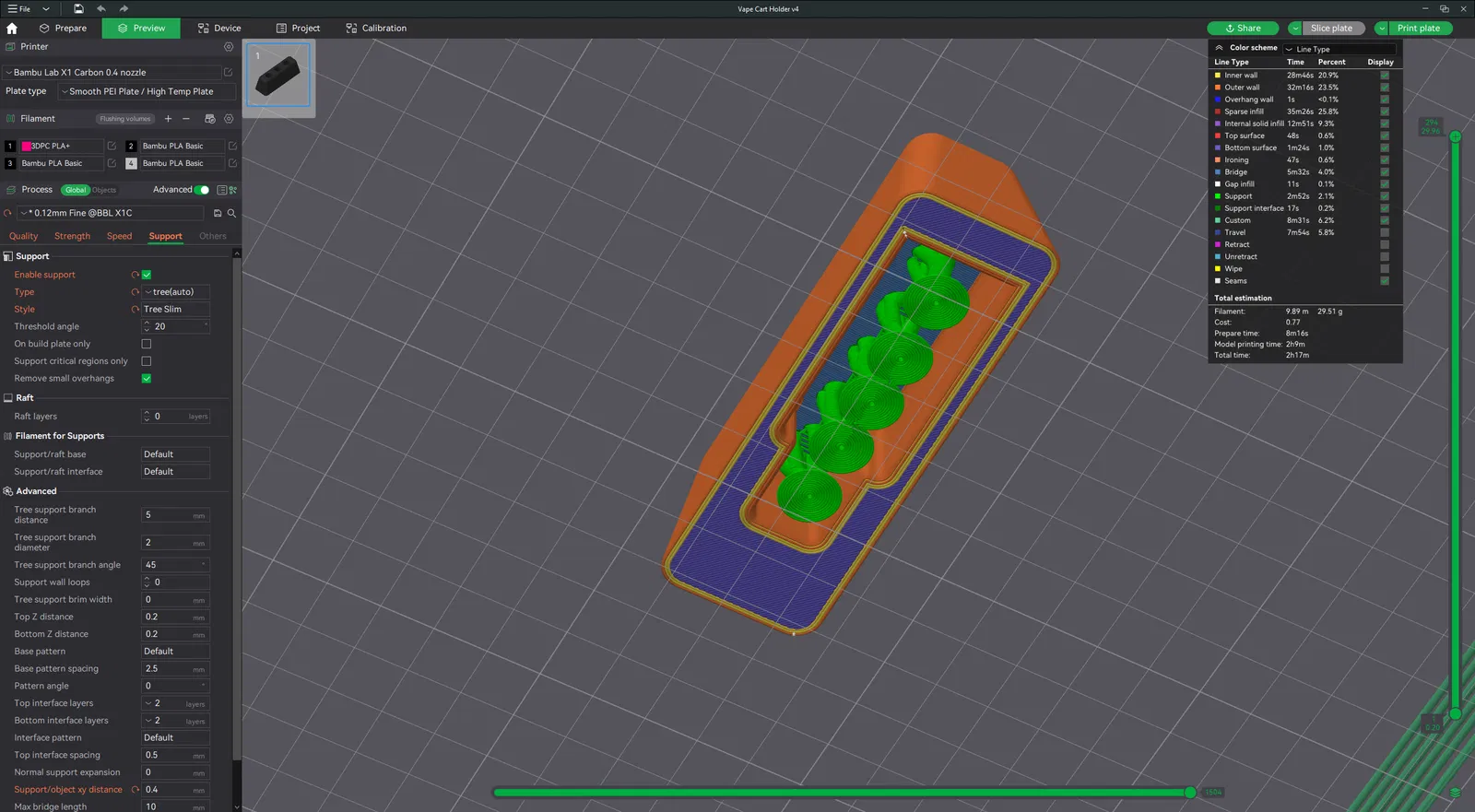Image resolution: width=1475 pixels, height=812 pixels.
Task: Reset Support/object xy distance value
Action: pos(135,790)
